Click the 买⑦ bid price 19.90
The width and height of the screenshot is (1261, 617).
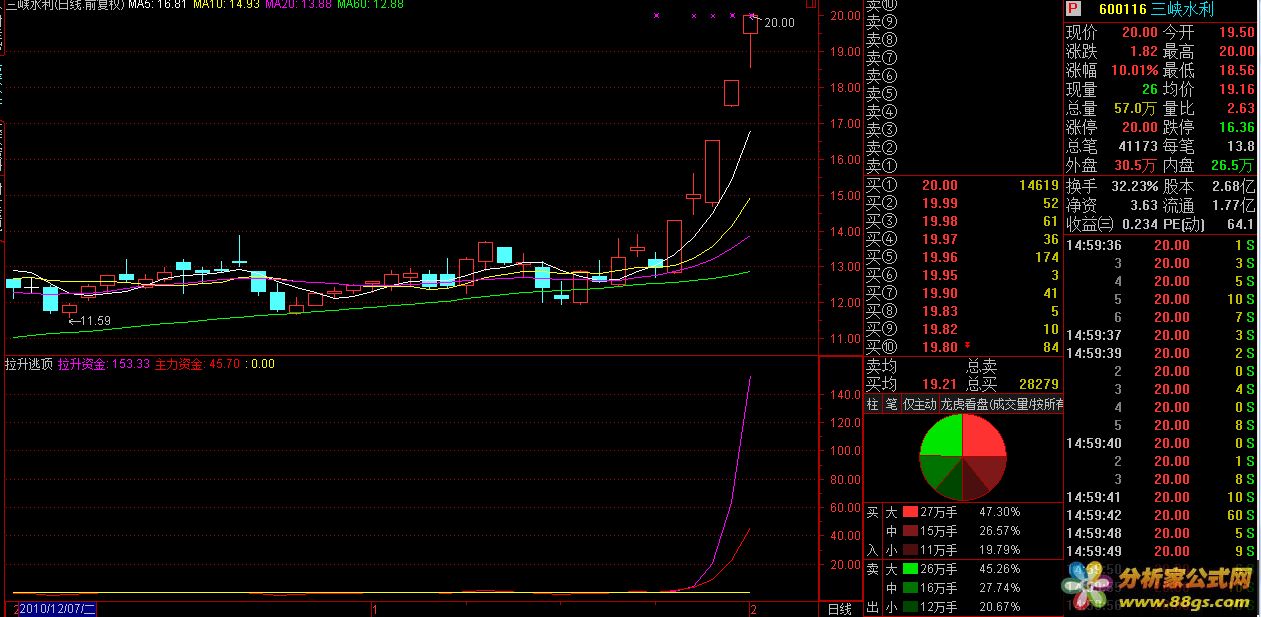(939, 293)
